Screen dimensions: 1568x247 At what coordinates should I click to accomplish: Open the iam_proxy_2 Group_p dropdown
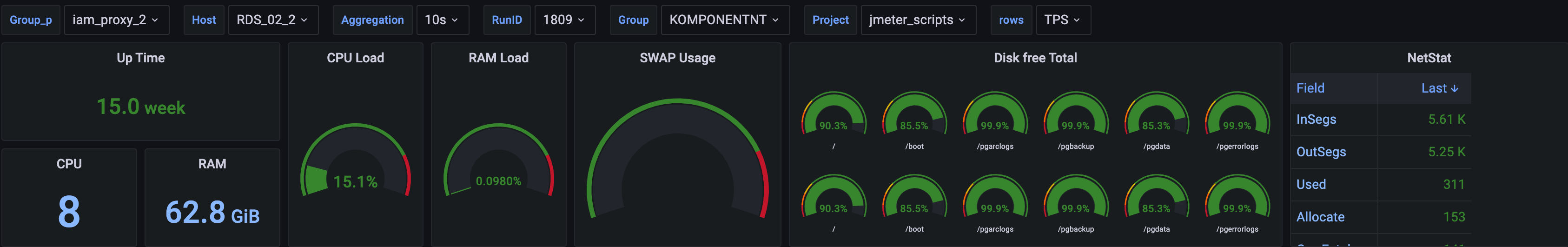116,20
